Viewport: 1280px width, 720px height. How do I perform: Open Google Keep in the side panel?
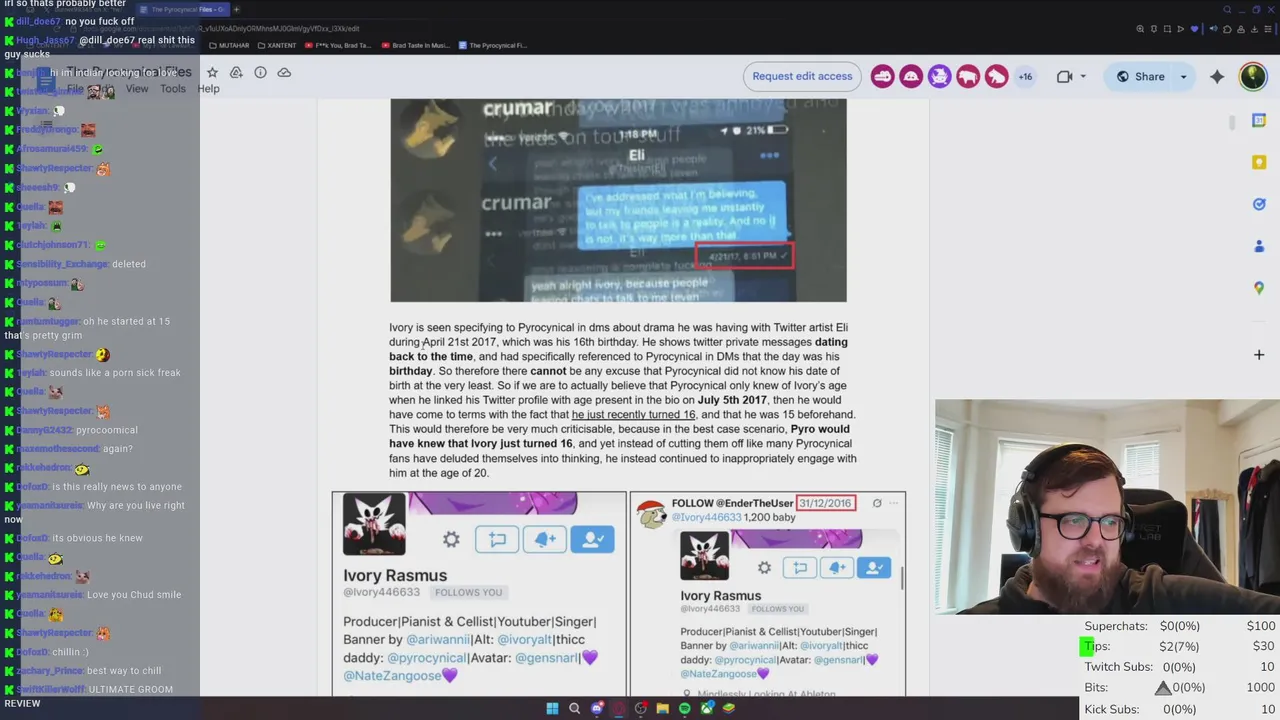click(1259, 162)
